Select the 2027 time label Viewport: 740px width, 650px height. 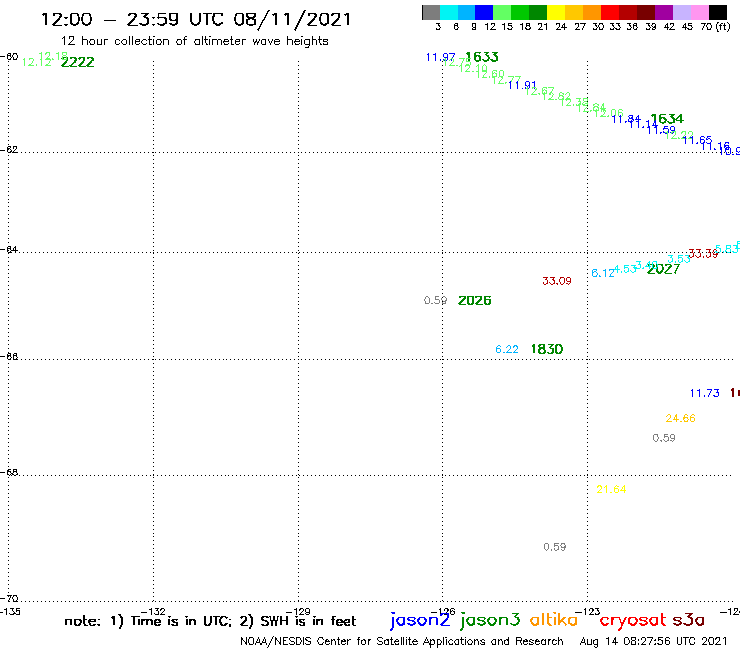point(663,269)
